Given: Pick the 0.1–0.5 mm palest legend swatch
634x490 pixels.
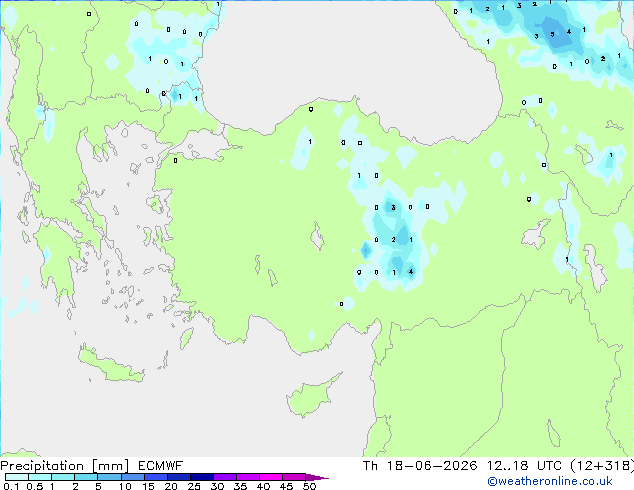Looking at the screenshot, I should click(17, 477).
